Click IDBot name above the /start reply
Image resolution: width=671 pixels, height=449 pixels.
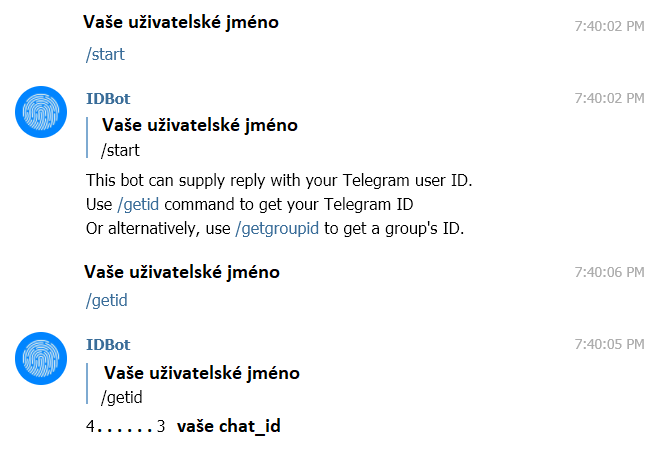[108, 99]
